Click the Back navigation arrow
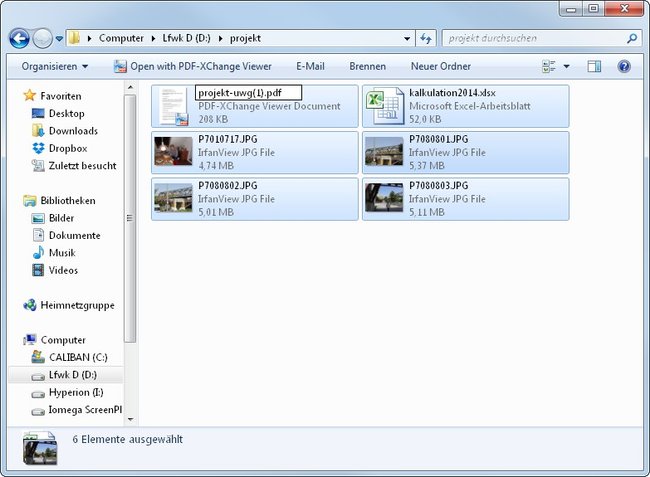Viewport: 650px width, 477px height. coord(19,39)
